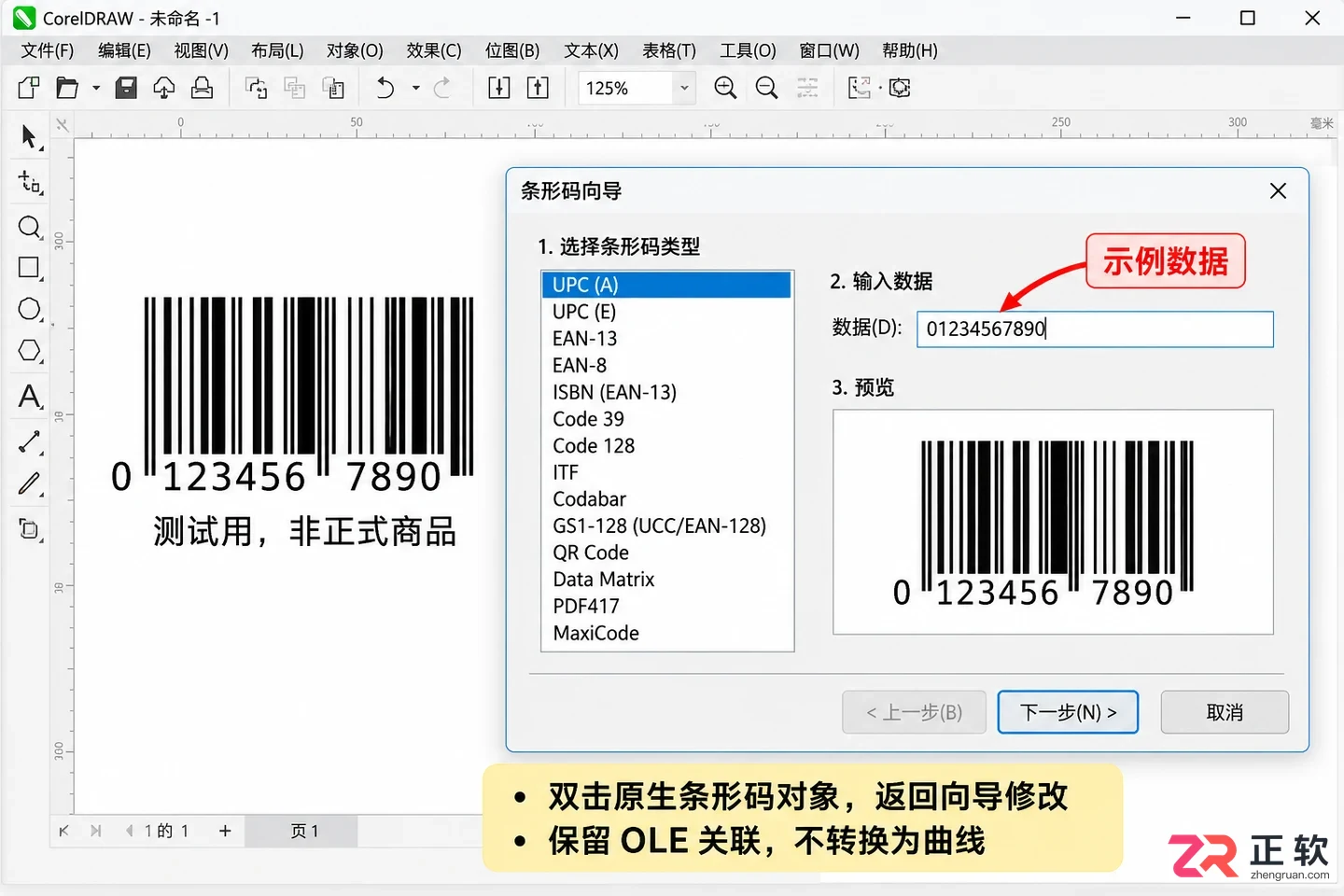Screen dimensions: 1344x896
Task: Click 取消 to cancel the wizard
Action: pos(1225,712)
